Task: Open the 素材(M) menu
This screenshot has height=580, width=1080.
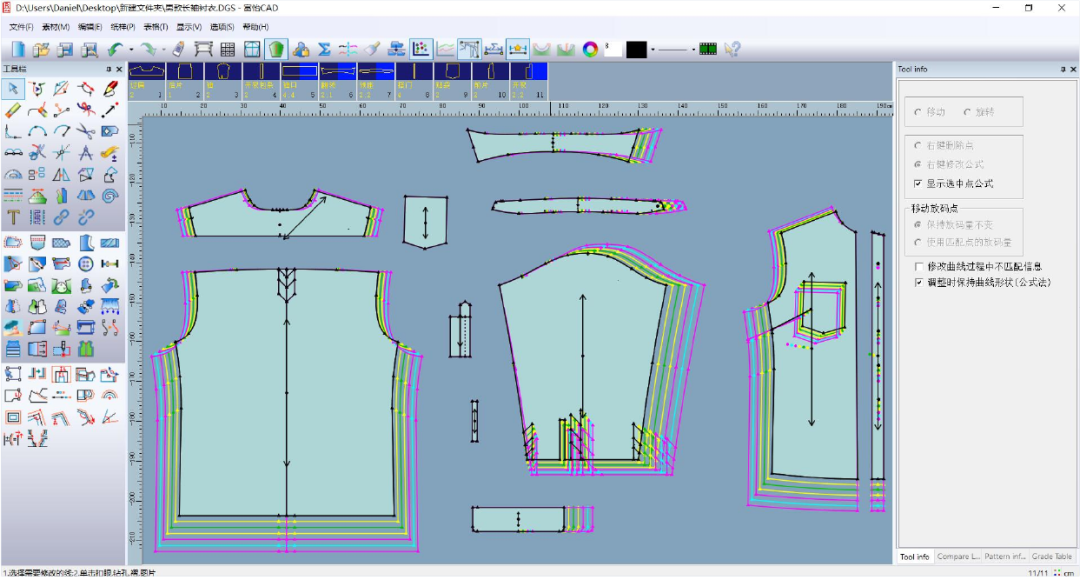Action: pyautogui.click(x=56, y=27)
